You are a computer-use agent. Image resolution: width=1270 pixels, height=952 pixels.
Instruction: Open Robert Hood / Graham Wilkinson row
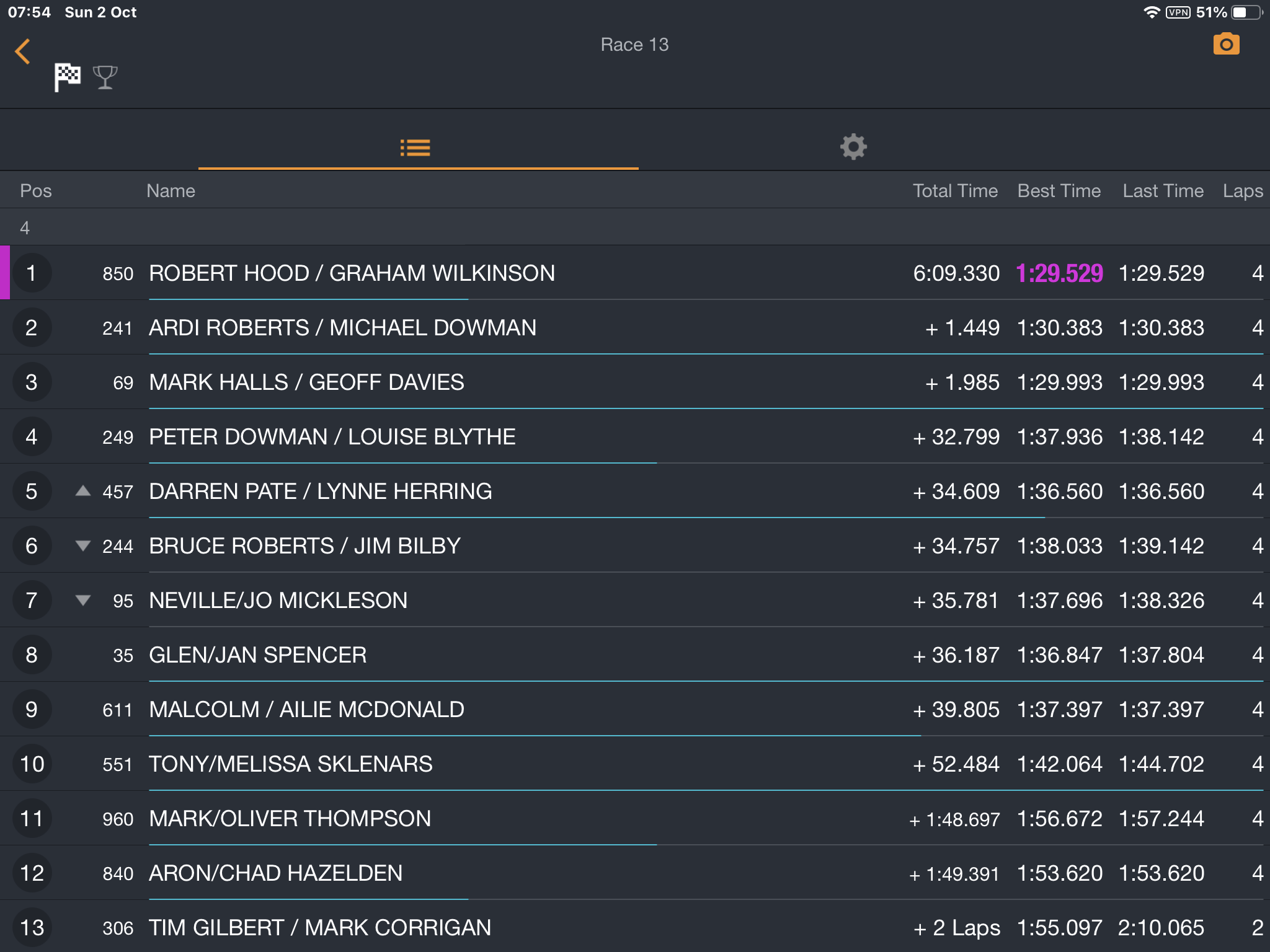(635, 273)
